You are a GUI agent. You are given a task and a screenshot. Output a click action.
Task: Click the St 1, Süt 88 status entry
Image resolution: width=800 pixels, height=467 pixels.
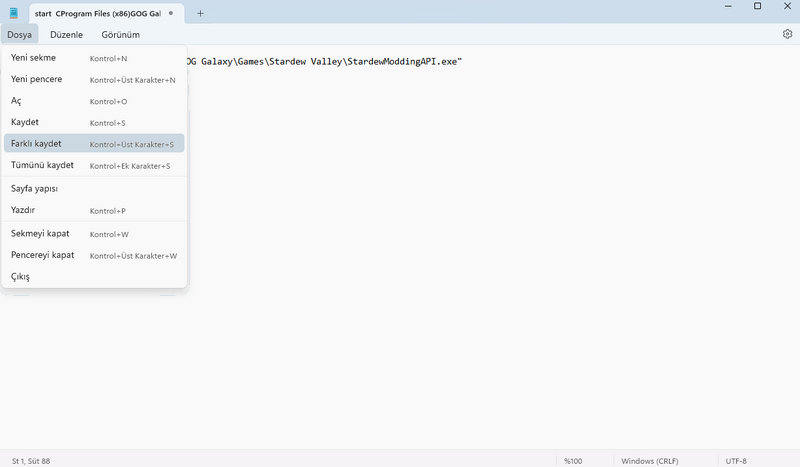tap(31, 461)
